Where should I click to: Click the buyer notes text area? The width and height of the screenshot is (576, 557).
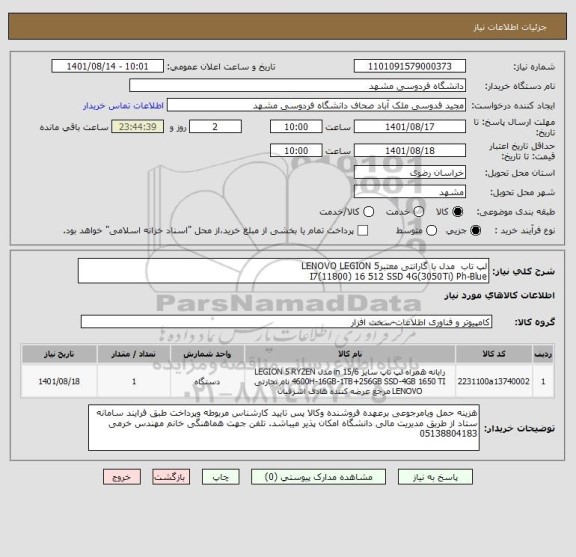click(284, 428)
